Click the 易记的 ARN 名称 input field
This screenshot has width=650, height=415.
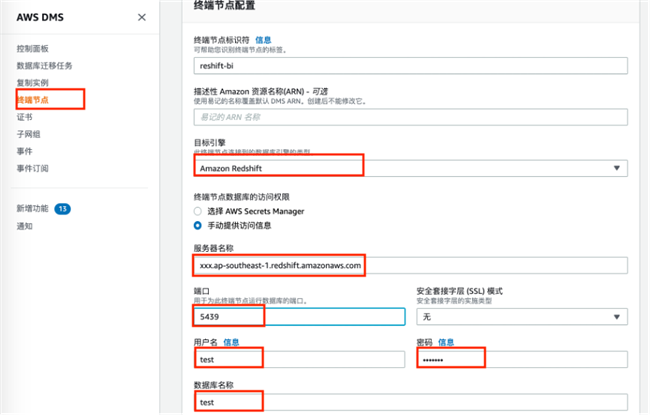coord(410,117)
